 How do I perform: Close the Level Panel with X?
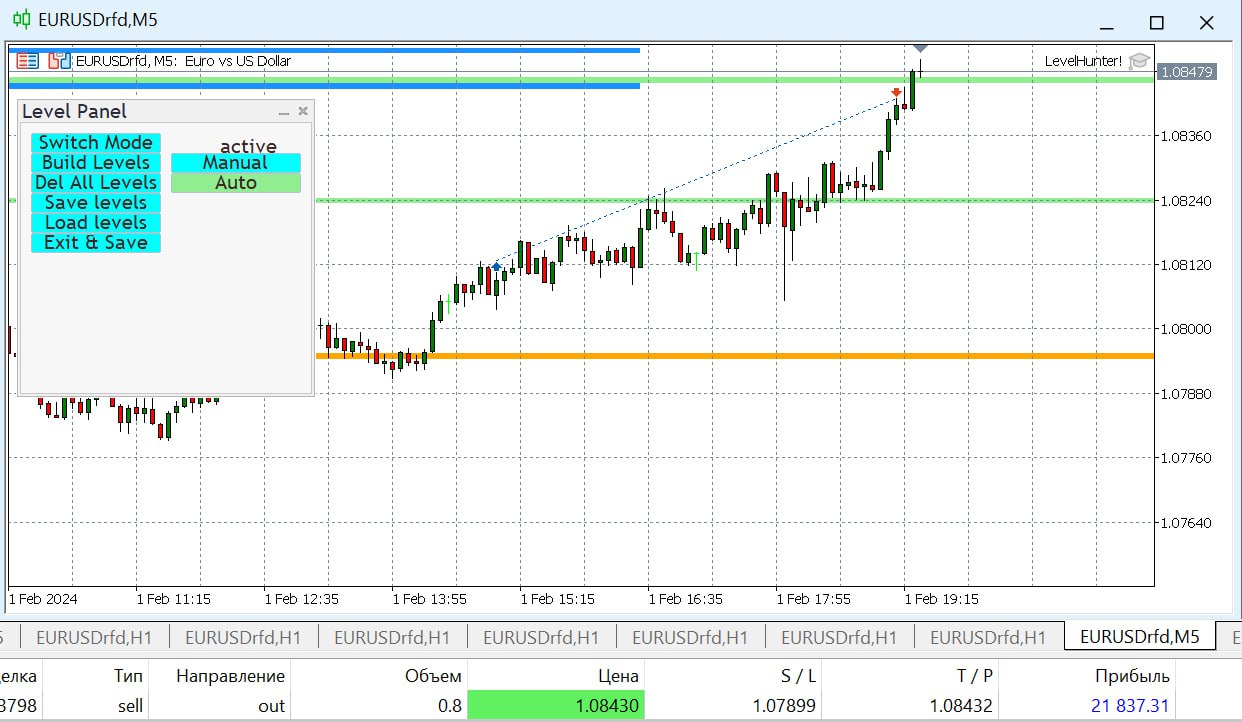tap(303, 111)
